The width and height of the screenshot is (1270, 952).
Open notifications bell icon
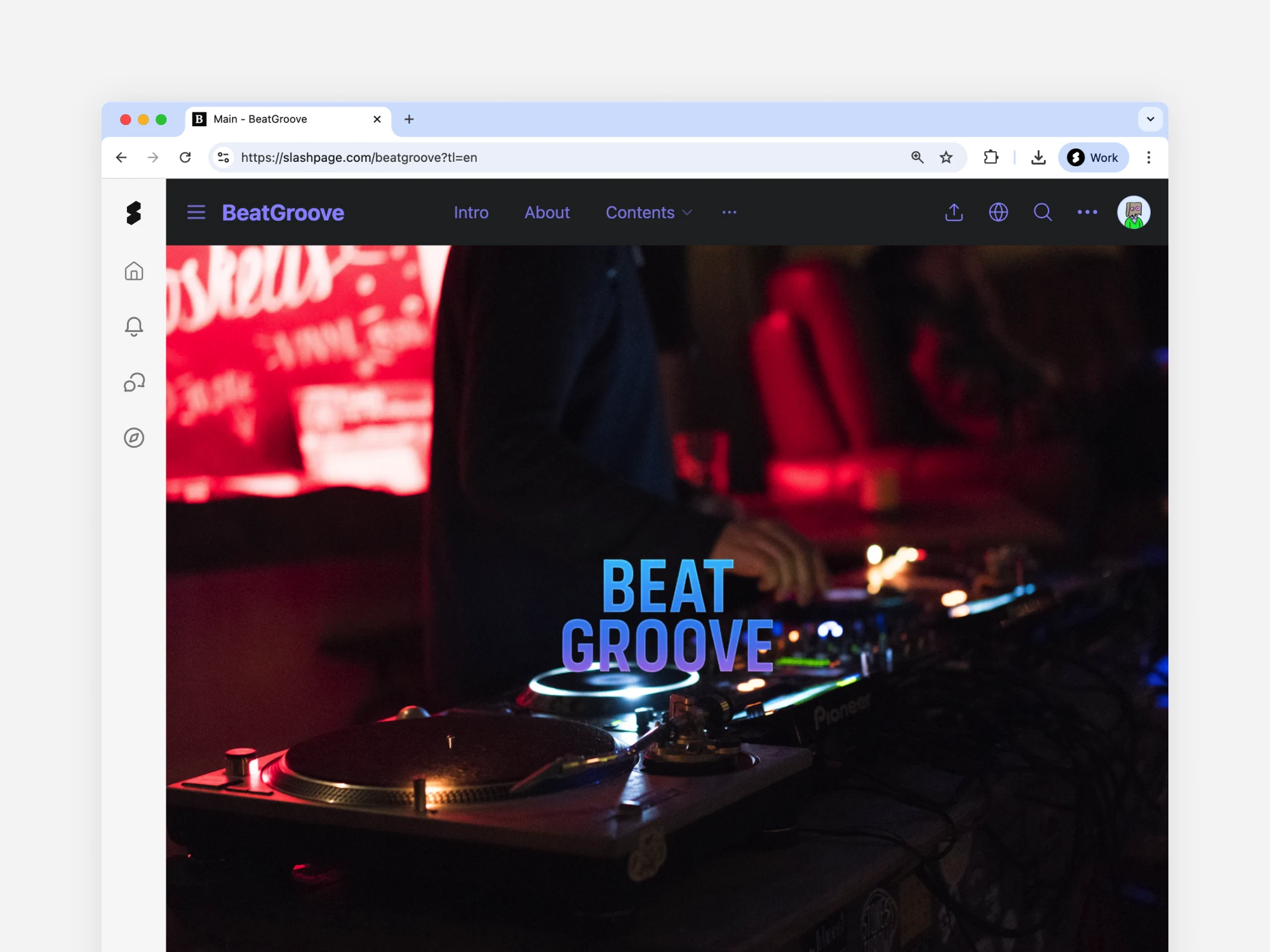pyautogui.click(x=133, y=326)
